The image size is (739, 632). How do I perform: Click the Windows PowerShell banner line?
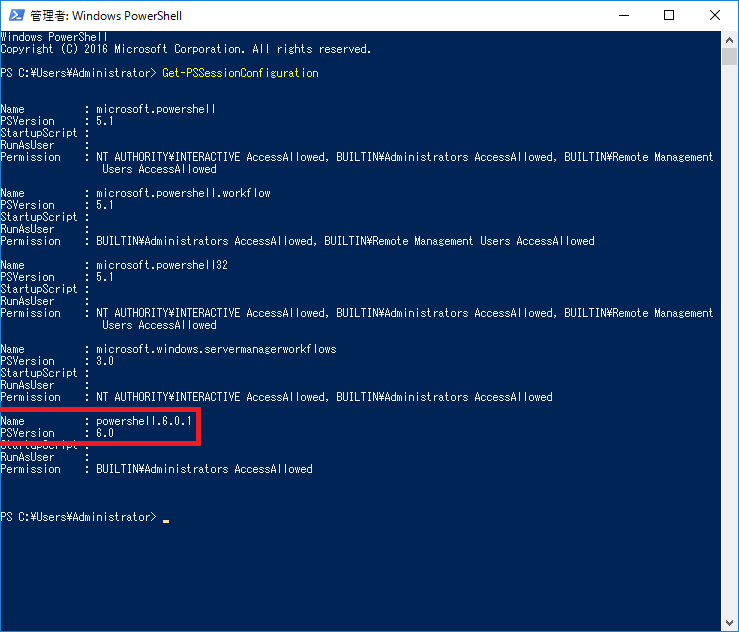click(54, 37)
